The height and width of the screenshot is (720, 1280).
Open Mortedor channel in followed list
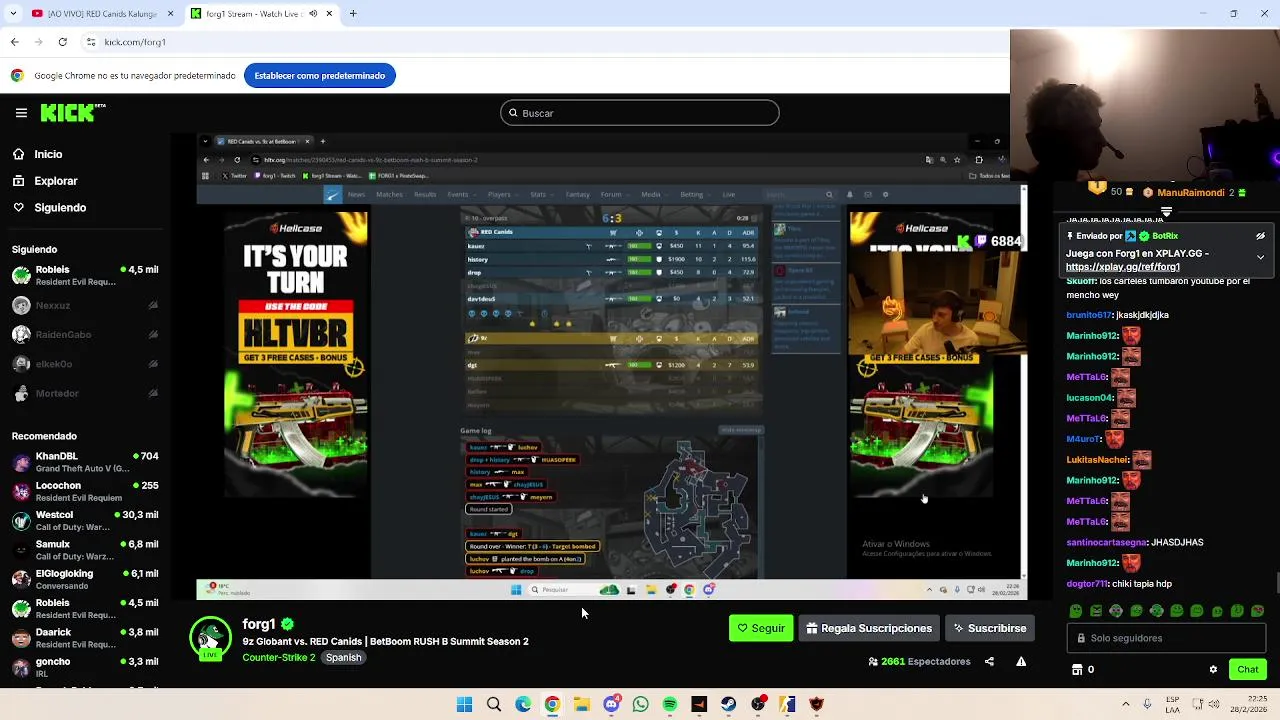(85, 393)
